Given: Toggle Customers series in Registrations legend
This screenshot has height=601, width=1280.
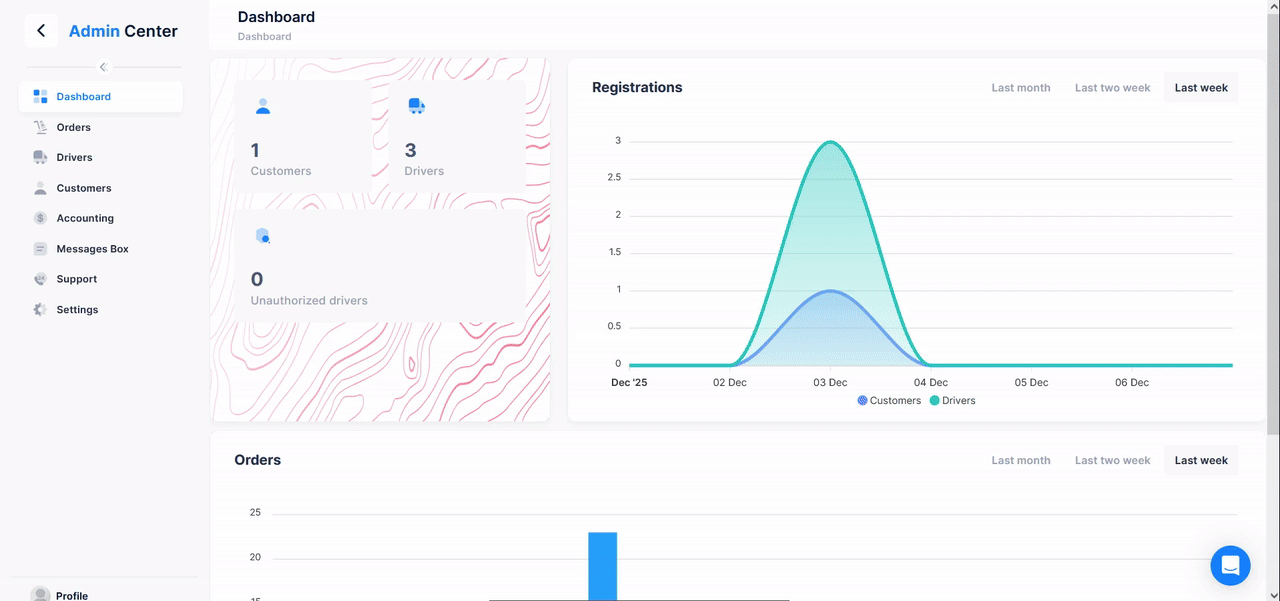Looking at the screenshot, I should (x=889, y=400).
